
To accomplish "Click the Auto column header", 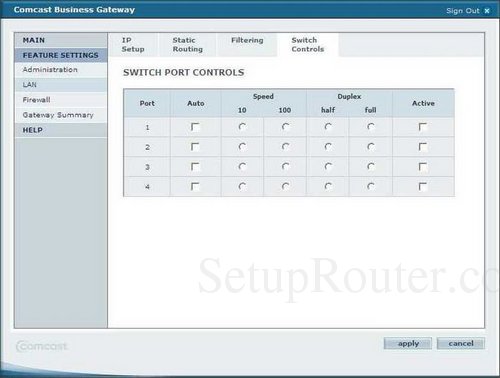I will pyautogui.click(x=196, y=103).
